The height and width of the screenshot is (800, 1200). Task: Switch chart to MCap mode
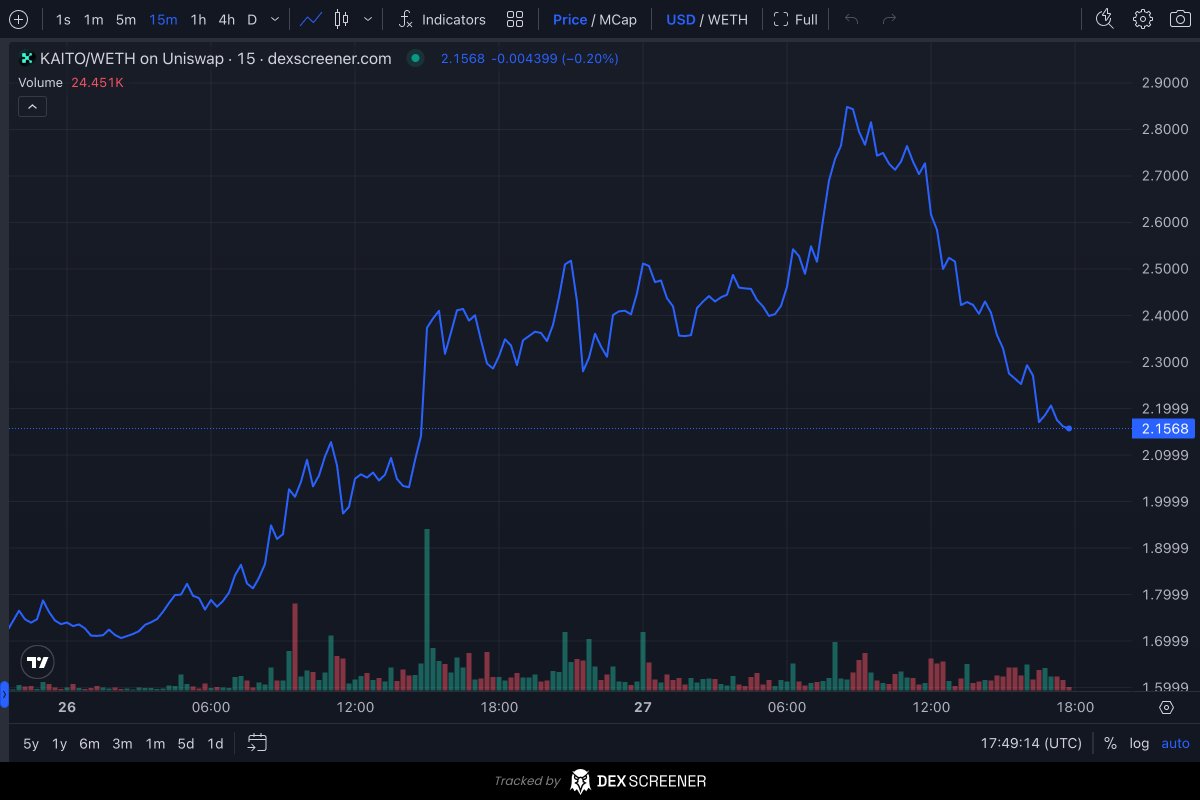coord(618,19)
